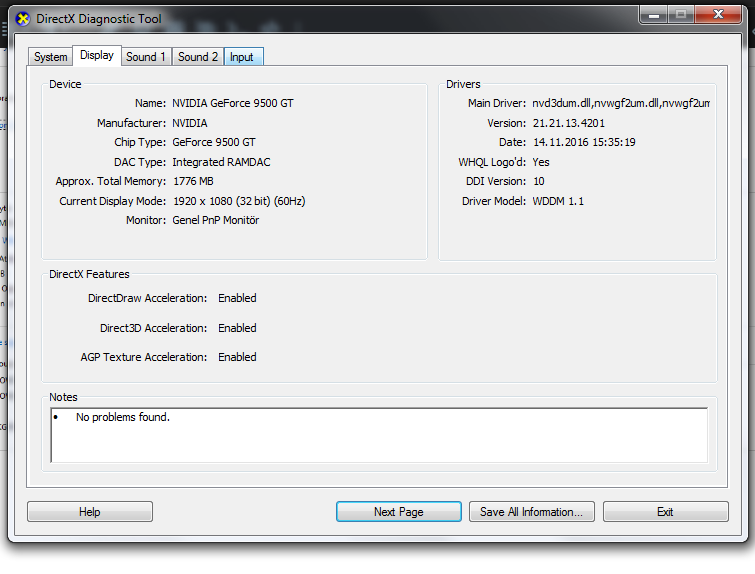
Task: Go to the Input tab
Action: (244, 57)
